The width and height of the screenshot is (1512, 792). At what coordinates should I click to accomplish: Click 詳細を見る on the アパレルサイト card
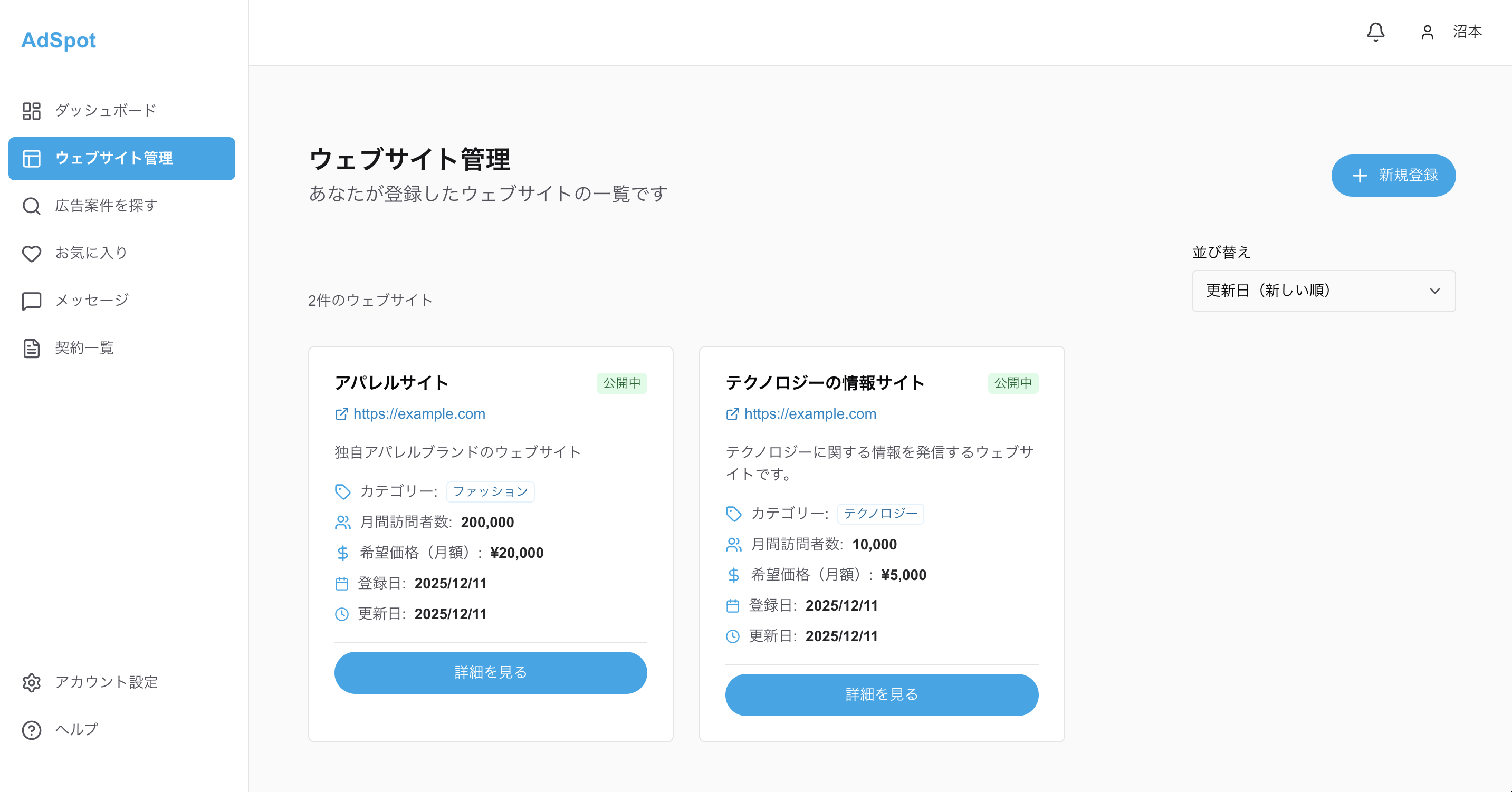click(x=491, y=672)
